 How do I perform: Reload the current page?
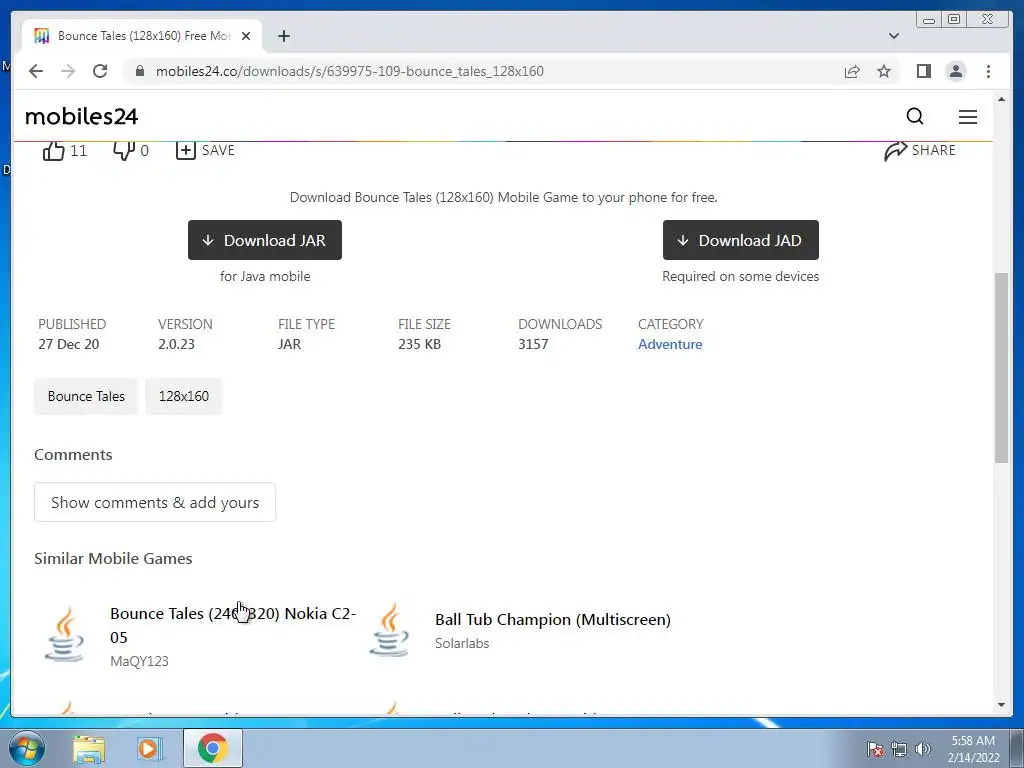point(100,71)
